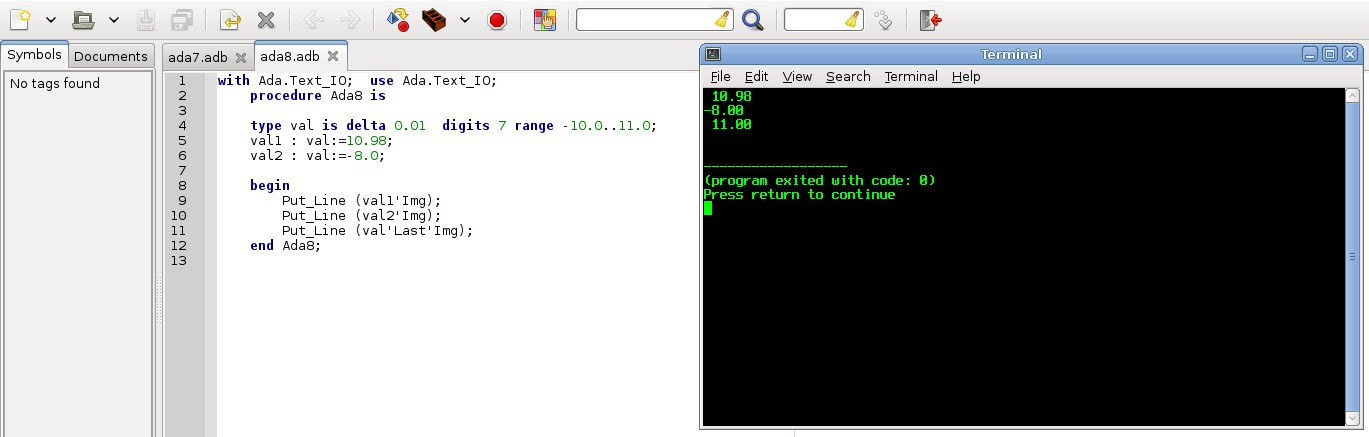Maximize the Terminal window
1369x437 pixels.
pyautogui.click(x=1330, y=54)
